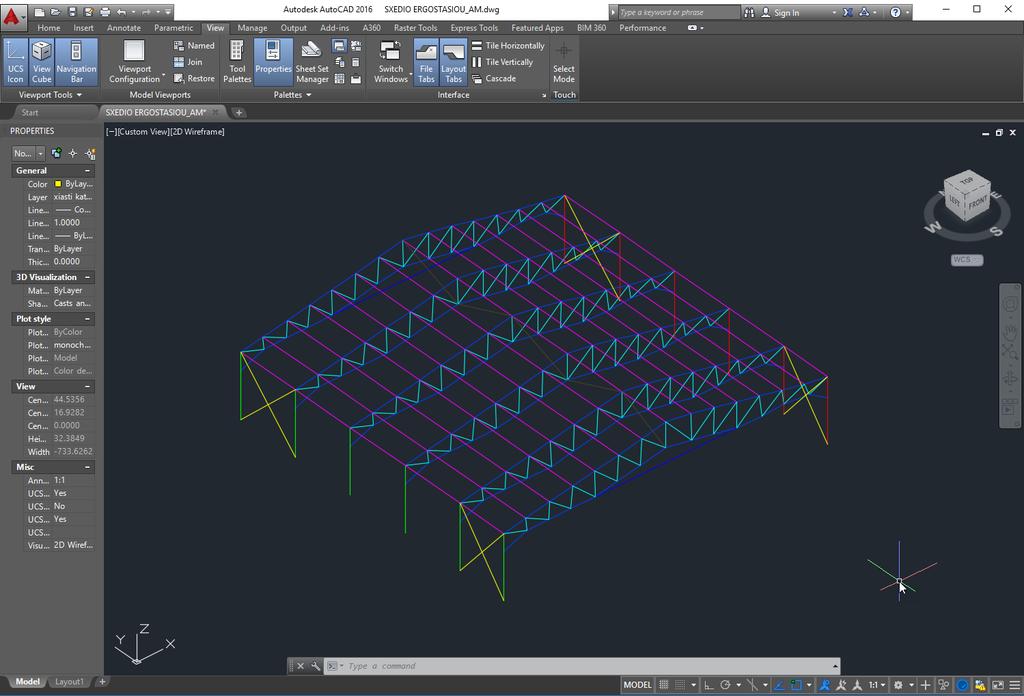The height and width of the screenshot is (696, 1024).
Task: Open the Annotate ribbon tab
Action: [123, 28]
